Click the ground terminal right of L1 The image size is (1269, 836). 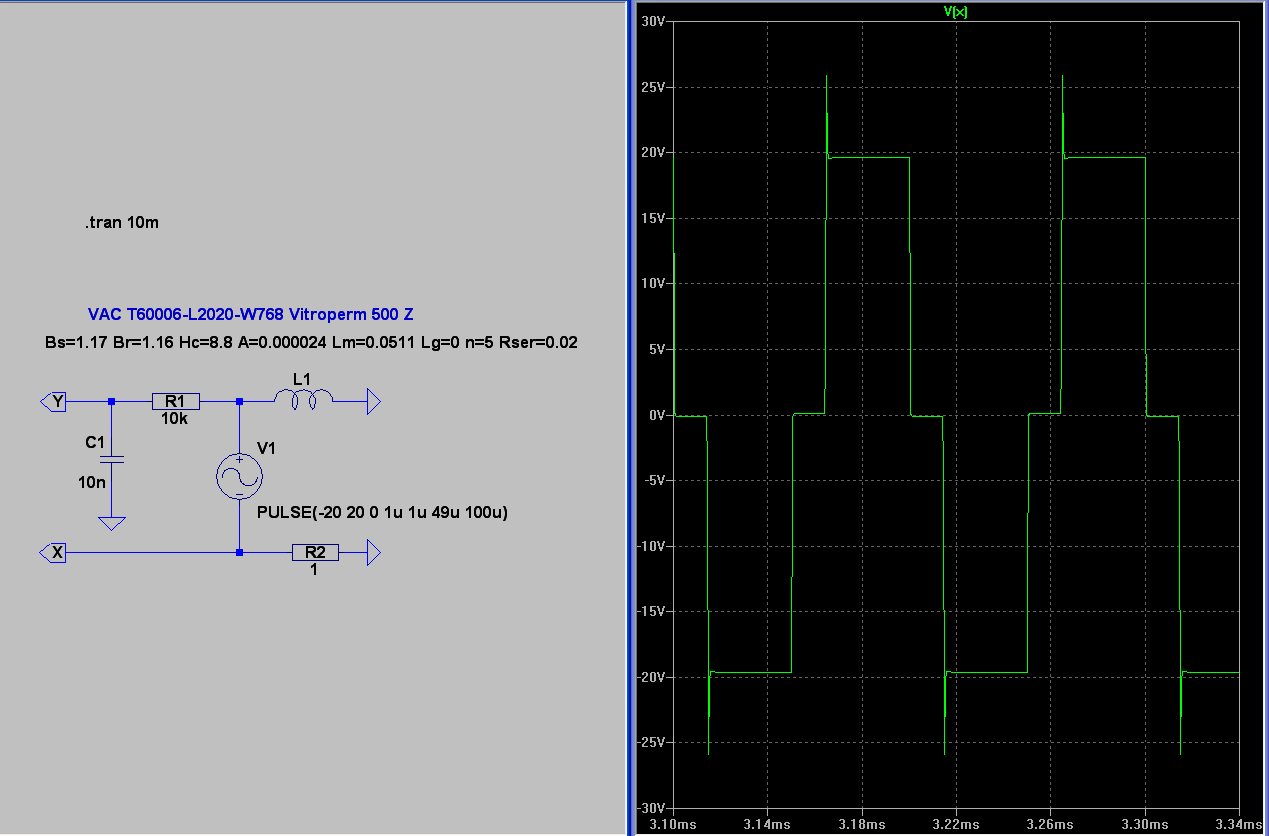(x=374, y=401)
